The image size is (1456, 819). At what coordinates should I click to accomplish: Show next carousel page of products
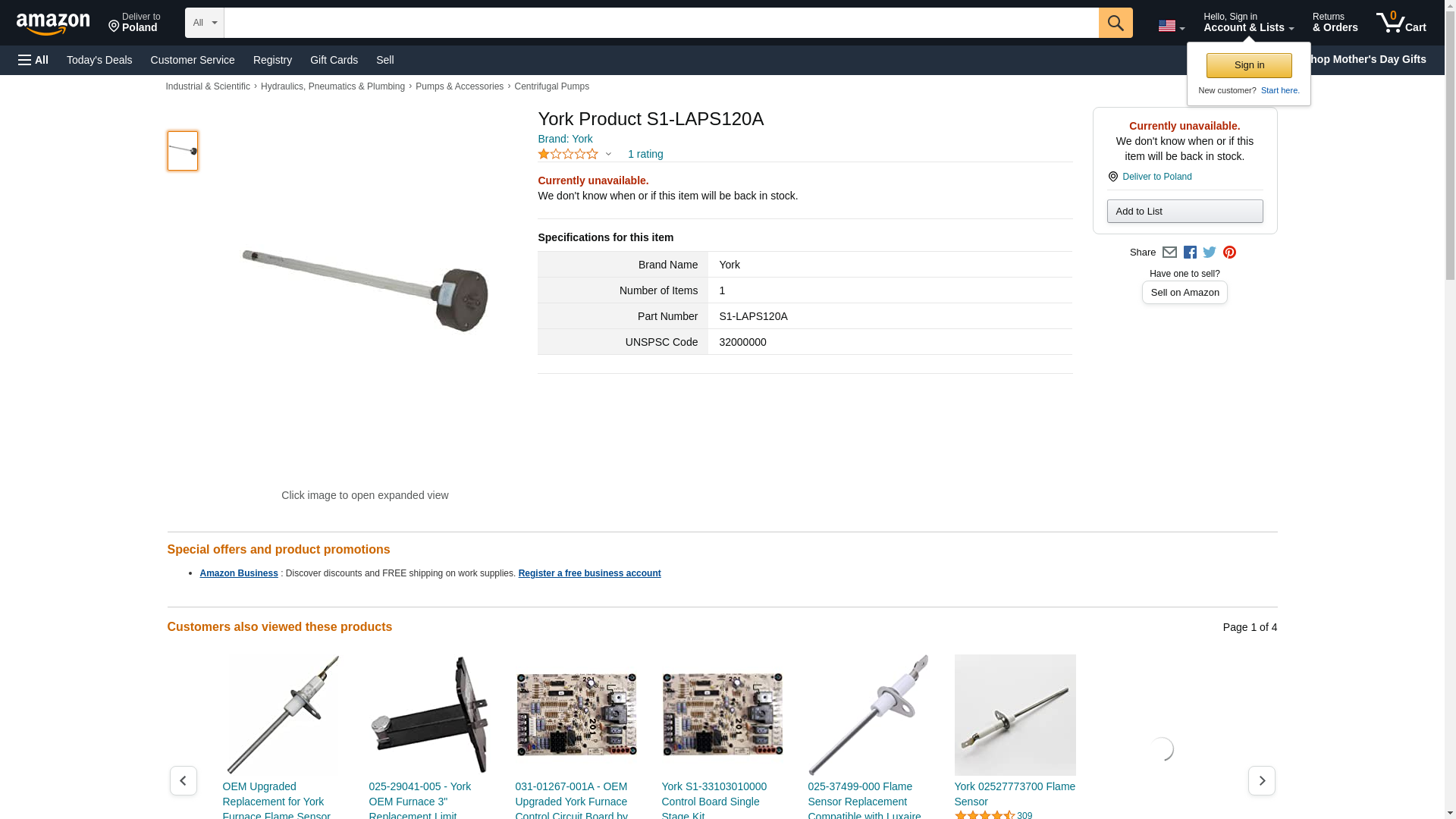pyautogui.click(x=1261, y=780)
